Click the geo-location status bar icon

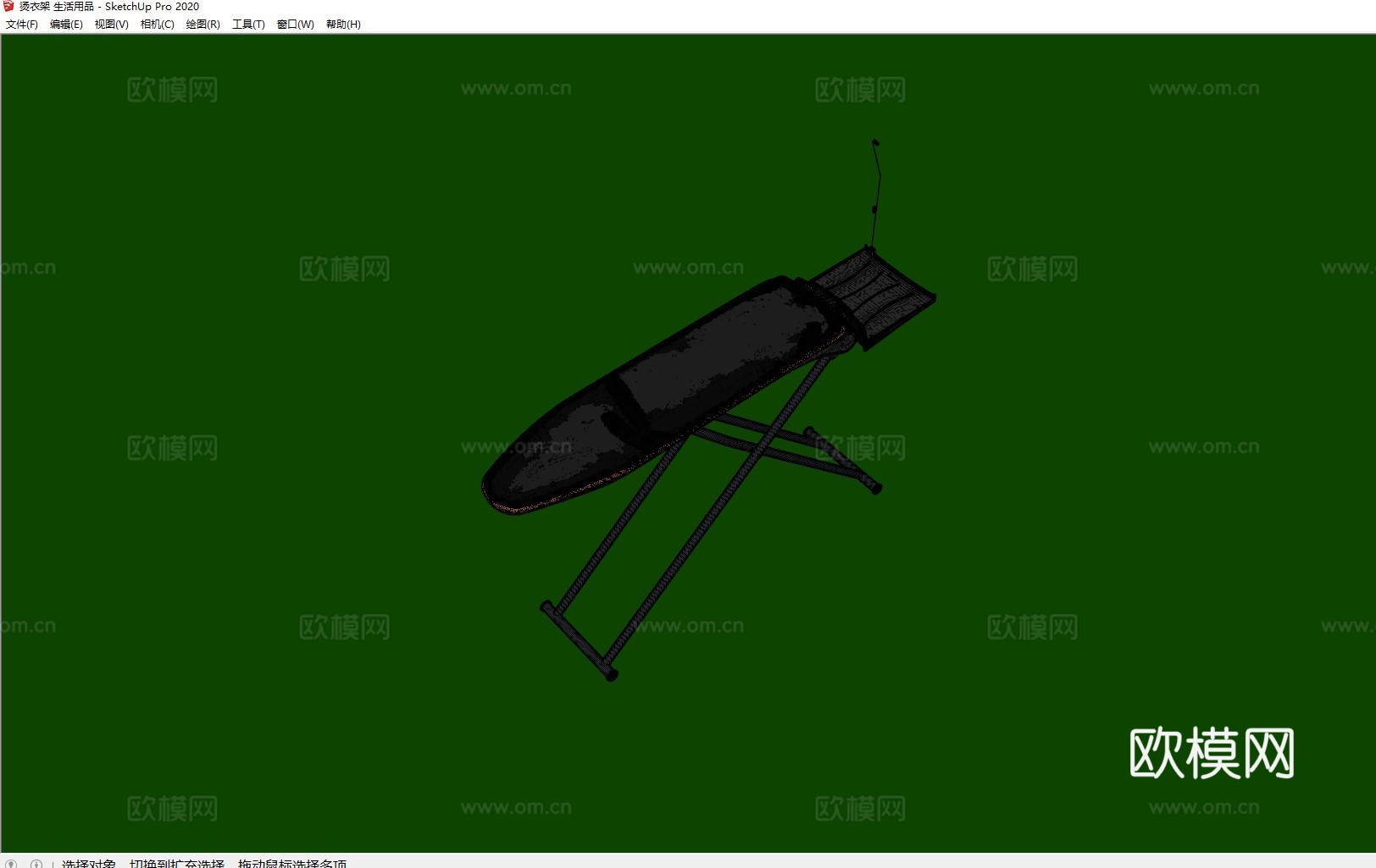(12, 864)
